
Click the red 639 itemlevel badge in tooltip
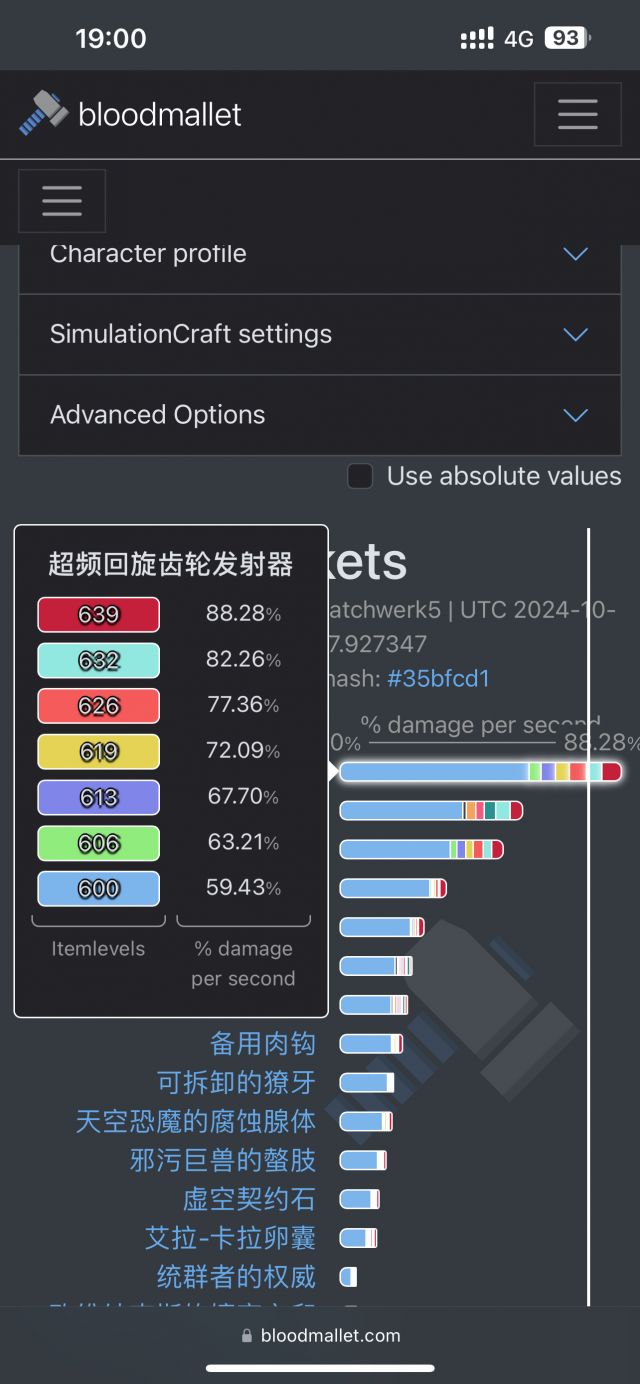click(x=98, y=614)
